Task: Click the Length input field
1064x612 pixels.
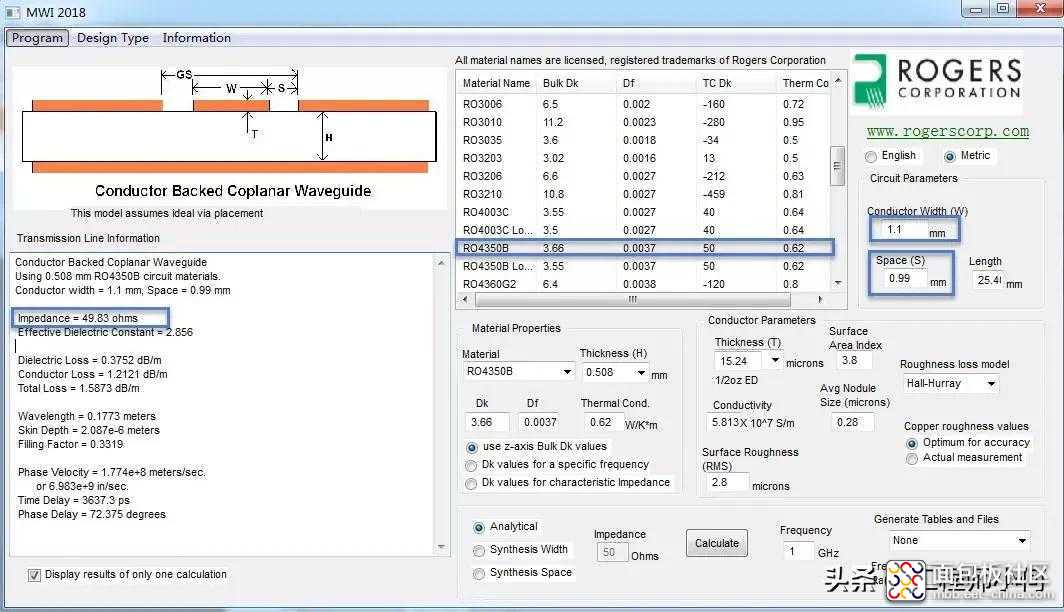Action: 988,280
